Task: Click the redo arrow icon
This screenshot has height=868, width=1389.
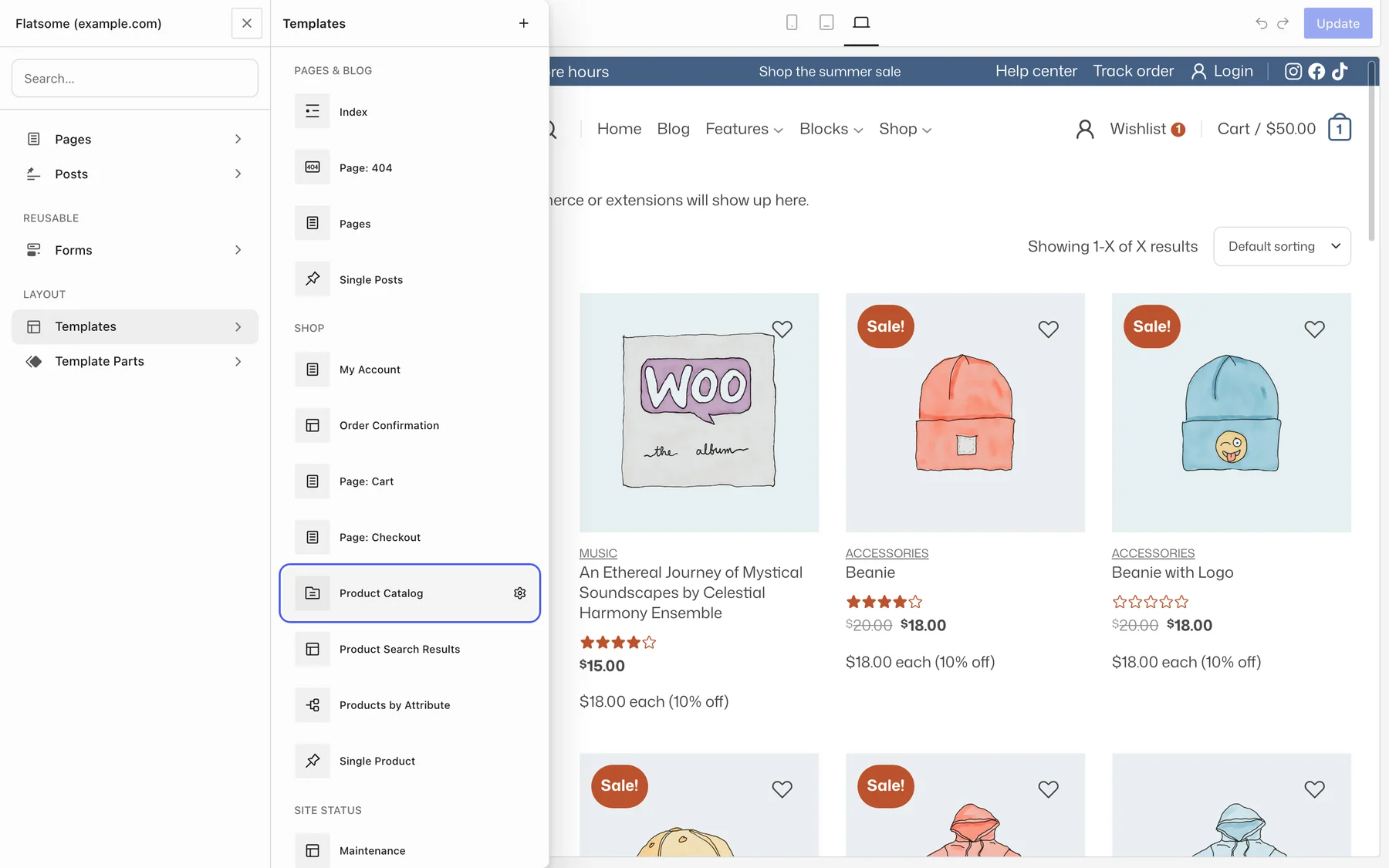Action: point(1283,23)
